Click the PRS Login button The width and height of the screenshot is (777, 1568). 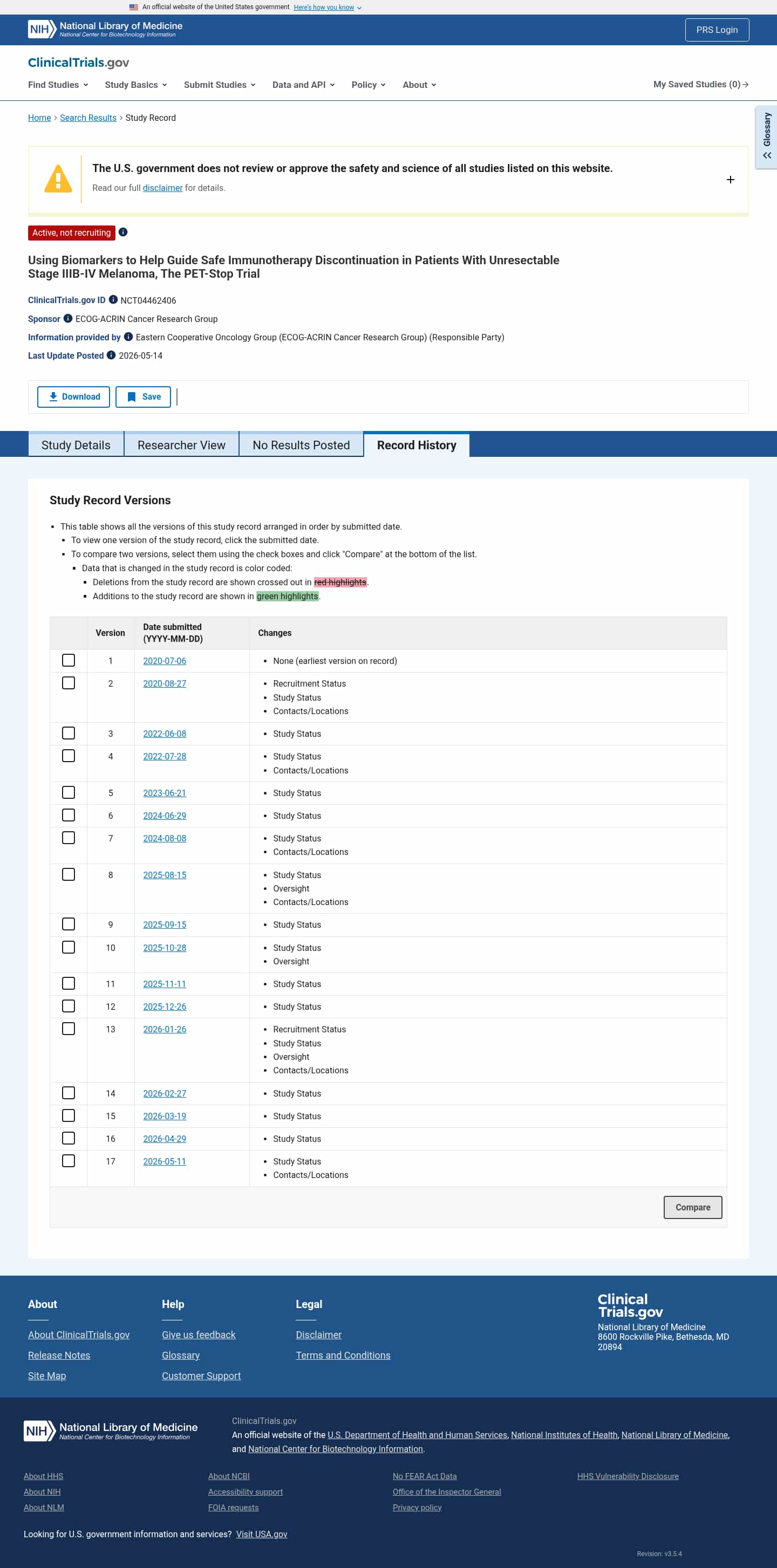click(x=717, y=30)
